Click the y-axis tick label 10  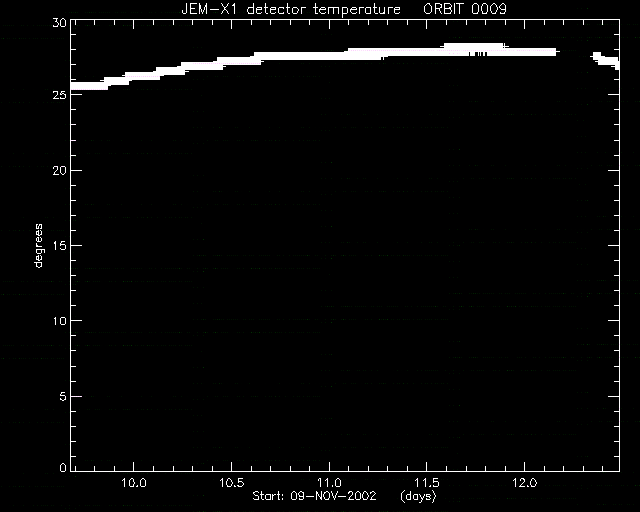(x=60, y=321)
